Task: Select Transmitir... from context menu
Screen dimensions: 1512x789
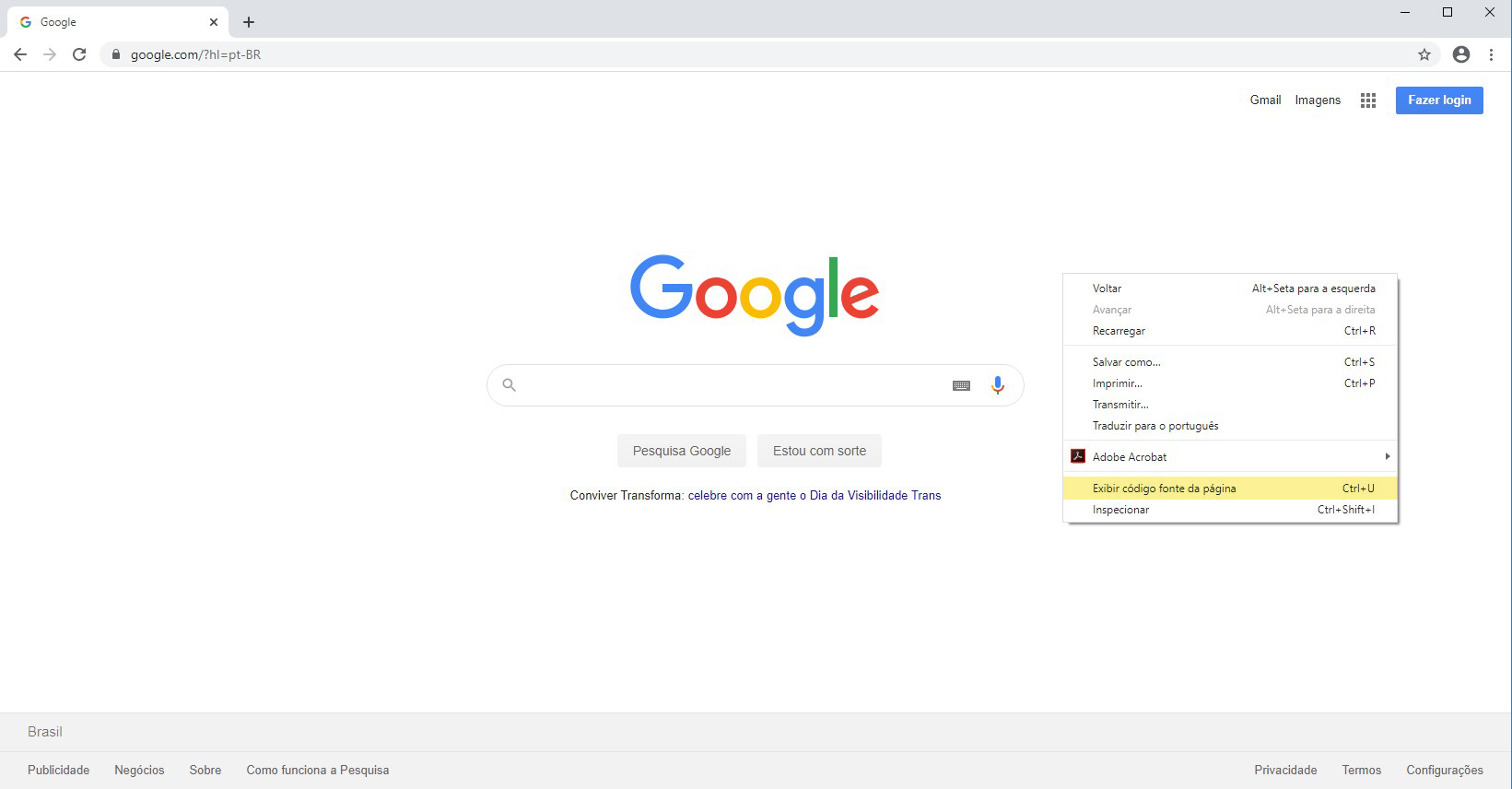Action: tap(1230, 405)
